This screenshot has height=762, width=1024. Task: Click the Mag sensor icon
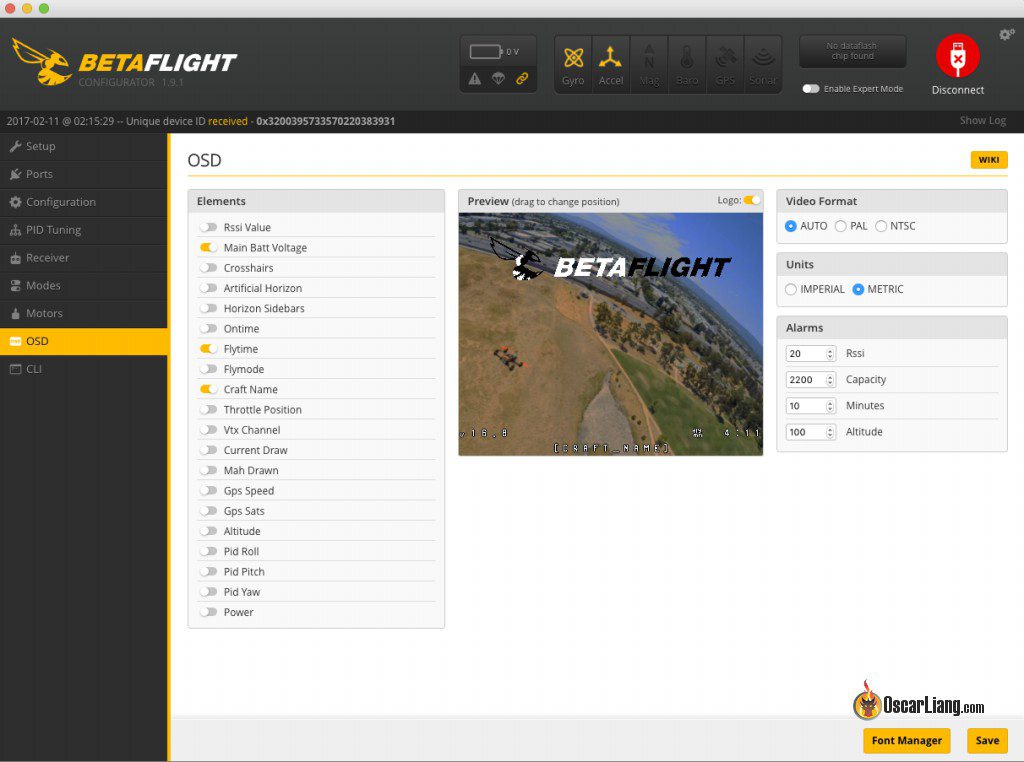pos(649,64)
